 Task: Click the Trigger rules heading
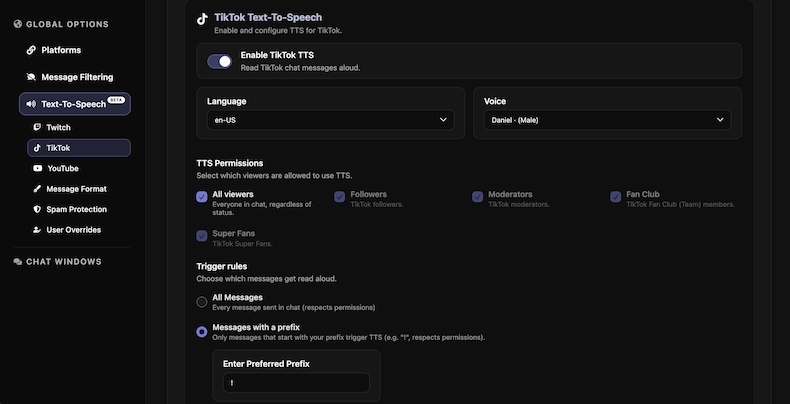222,266
